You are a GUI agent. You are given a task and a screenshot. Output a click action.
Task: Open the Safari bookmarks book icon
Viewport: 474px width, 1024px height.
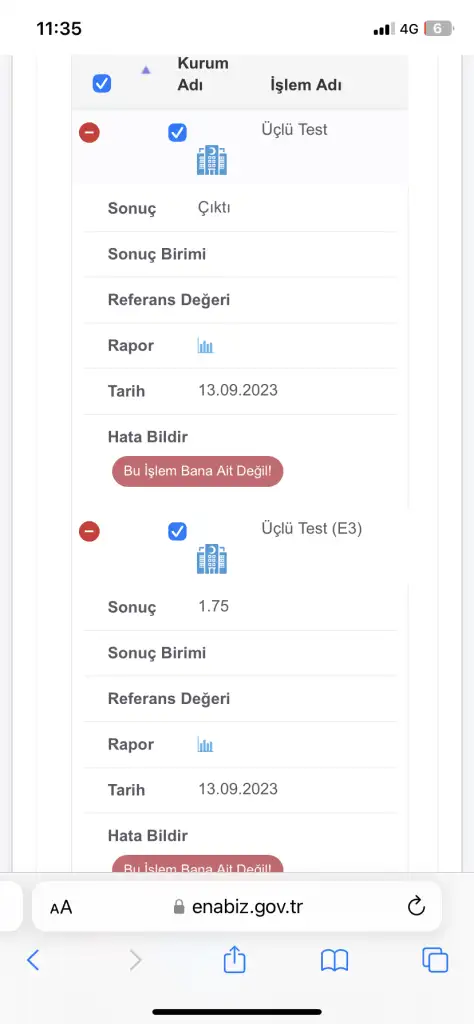point(334,960)
